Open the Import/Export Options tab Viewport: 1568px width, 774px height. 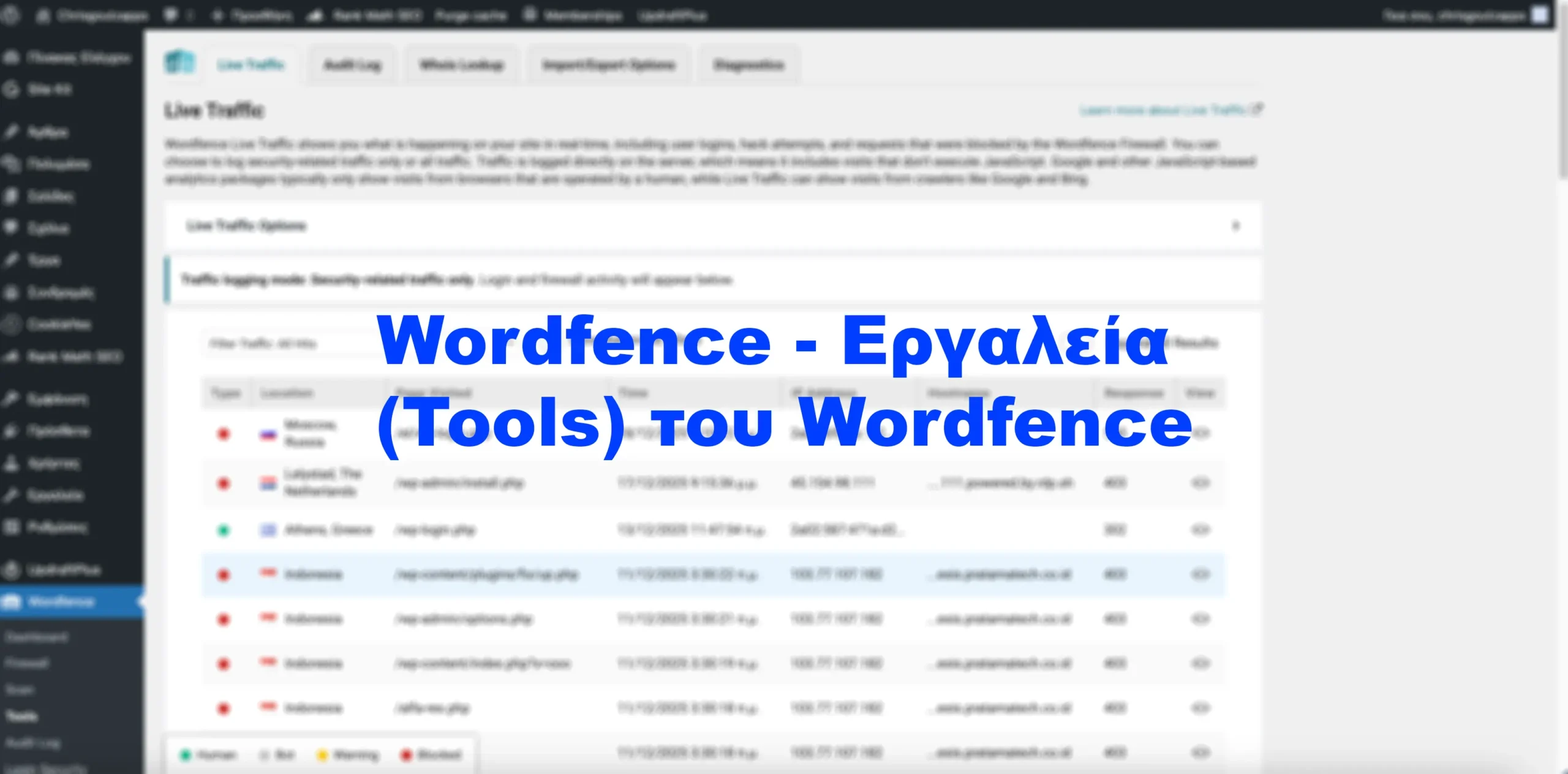[609, 65]
